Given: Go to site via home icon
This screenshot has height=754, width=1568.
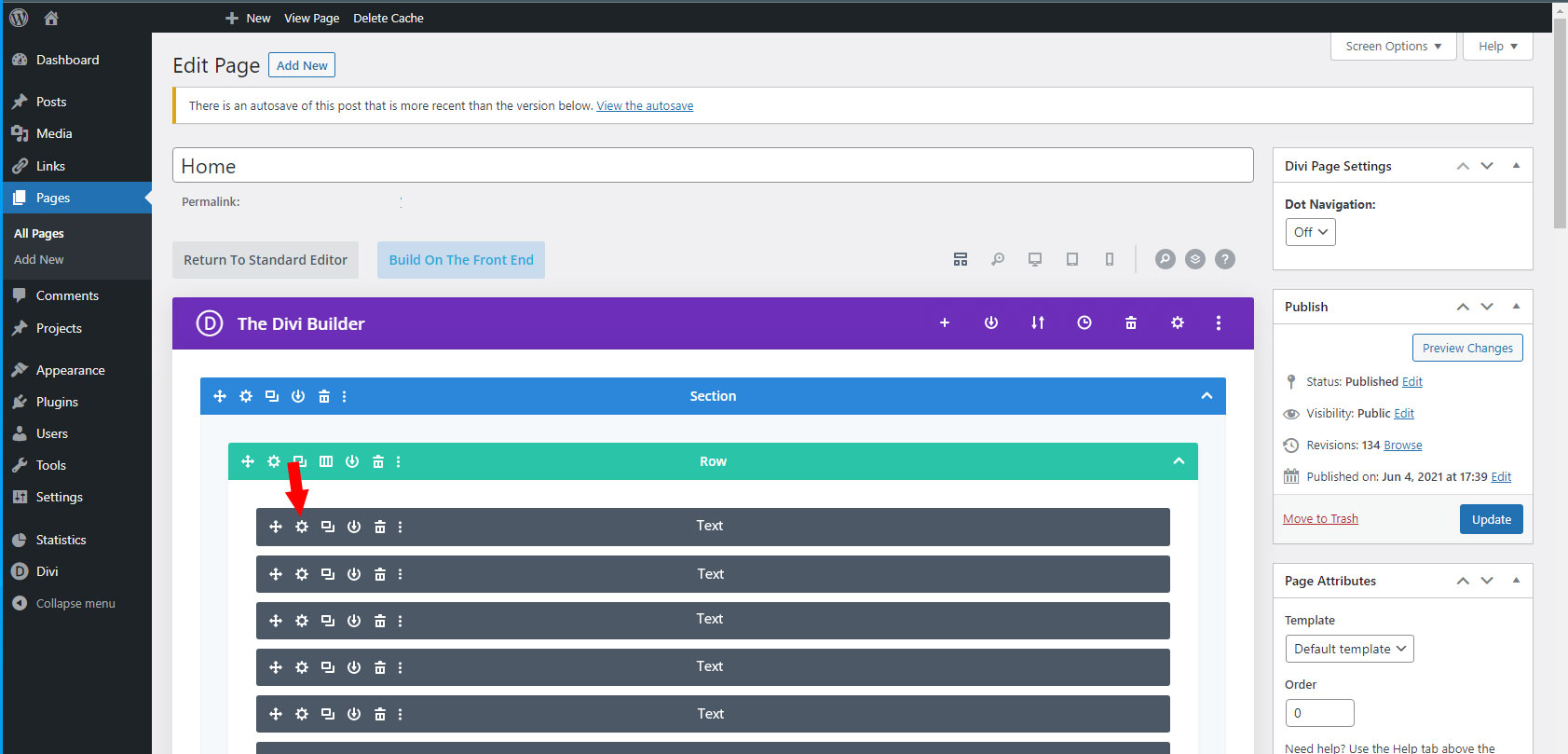Looking at the screenshot, I should (51, 18).
